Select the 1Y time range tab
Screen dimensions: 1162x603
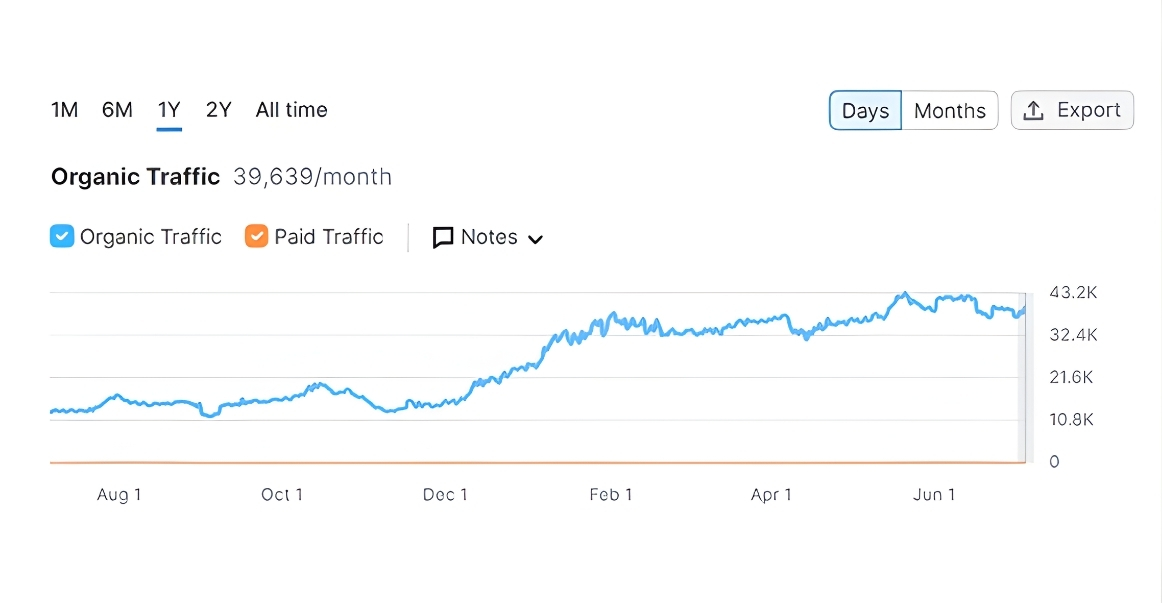[x=169, y=110]
